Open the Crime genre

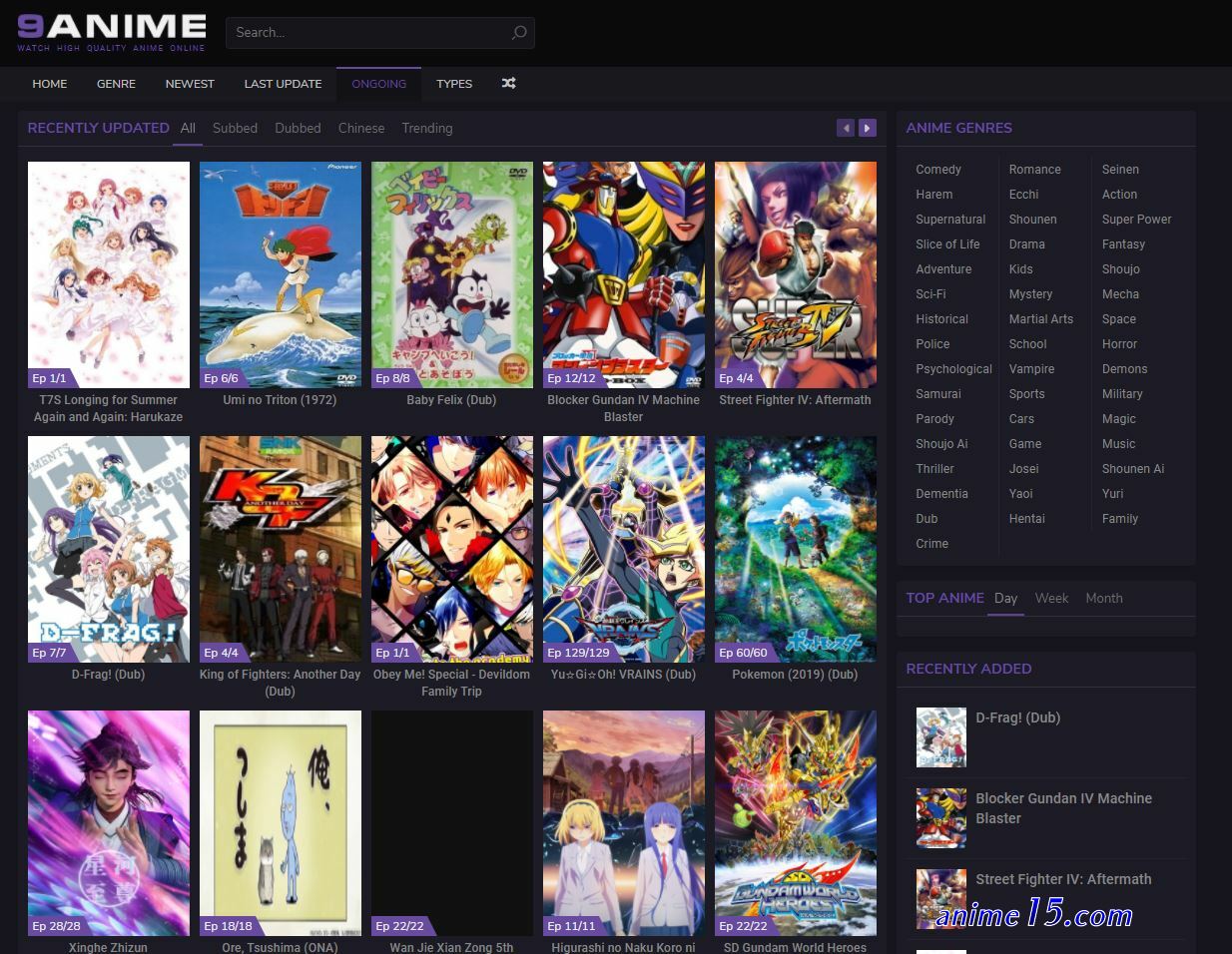(x=931, y=544)
